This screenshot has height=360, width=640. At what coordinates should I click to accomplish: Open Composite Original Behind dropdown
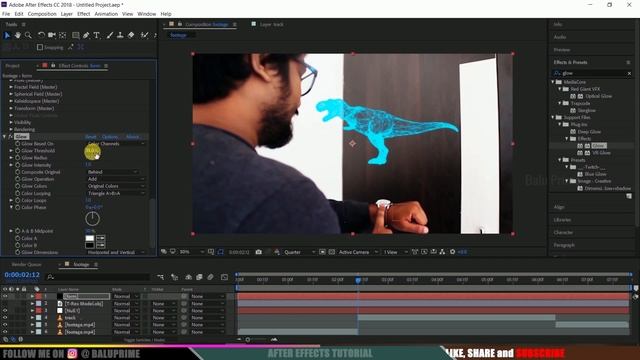(113, 172)
